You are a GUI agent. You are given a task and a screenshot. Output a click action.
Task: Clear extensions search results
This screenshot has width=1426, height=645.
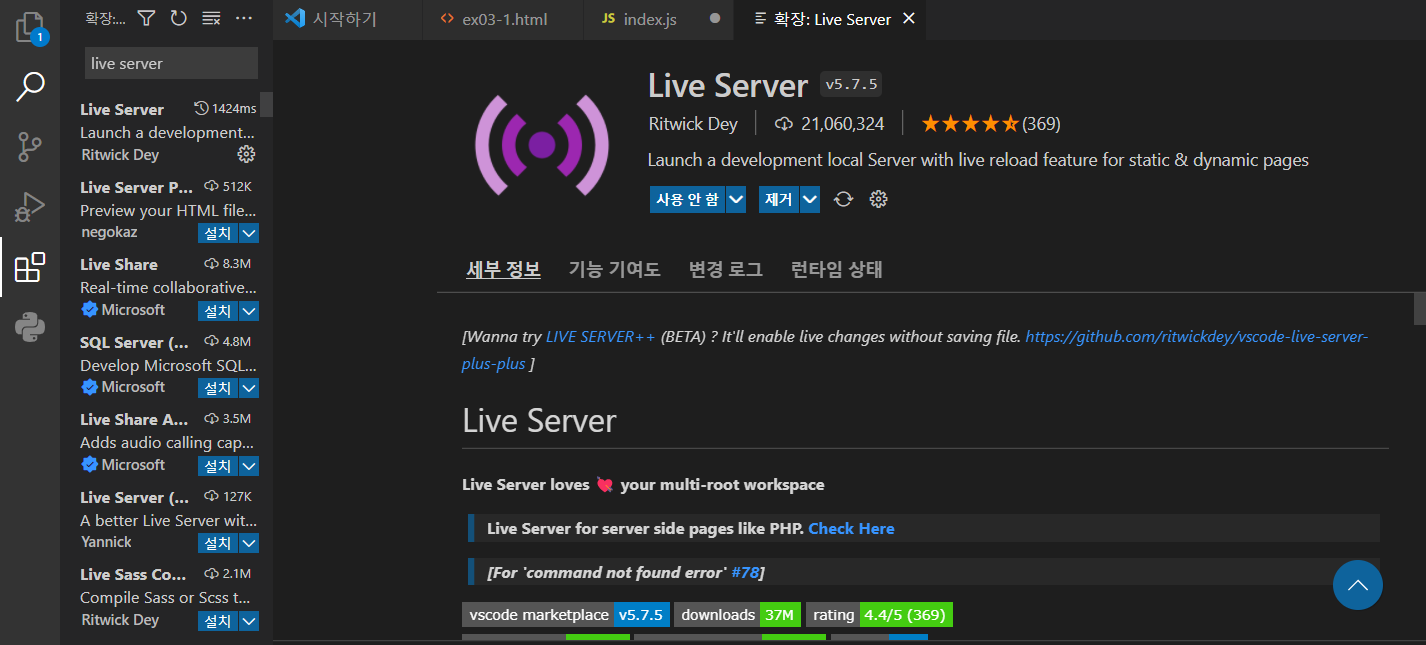click(x=211, y=18)
